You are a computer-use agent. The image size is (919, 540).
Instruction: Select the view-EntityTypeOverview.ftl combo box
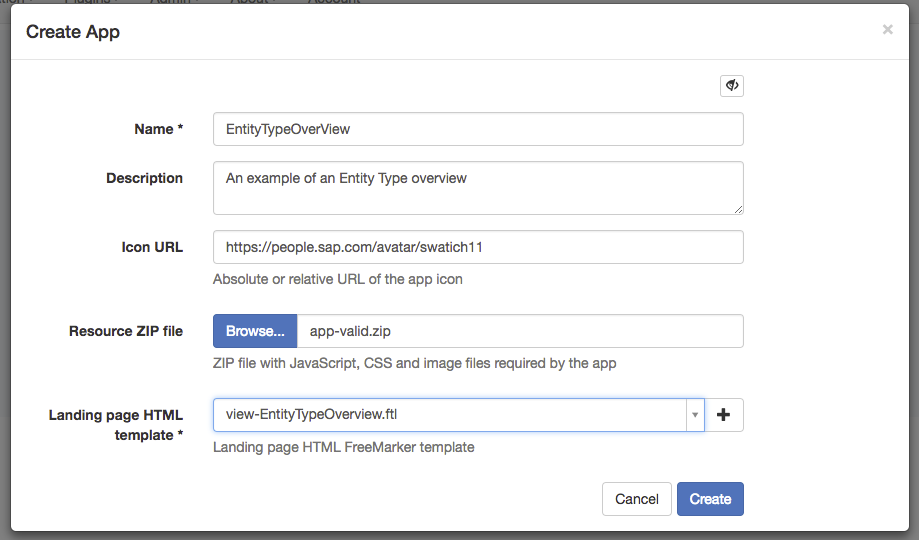(x=448, y=415)
